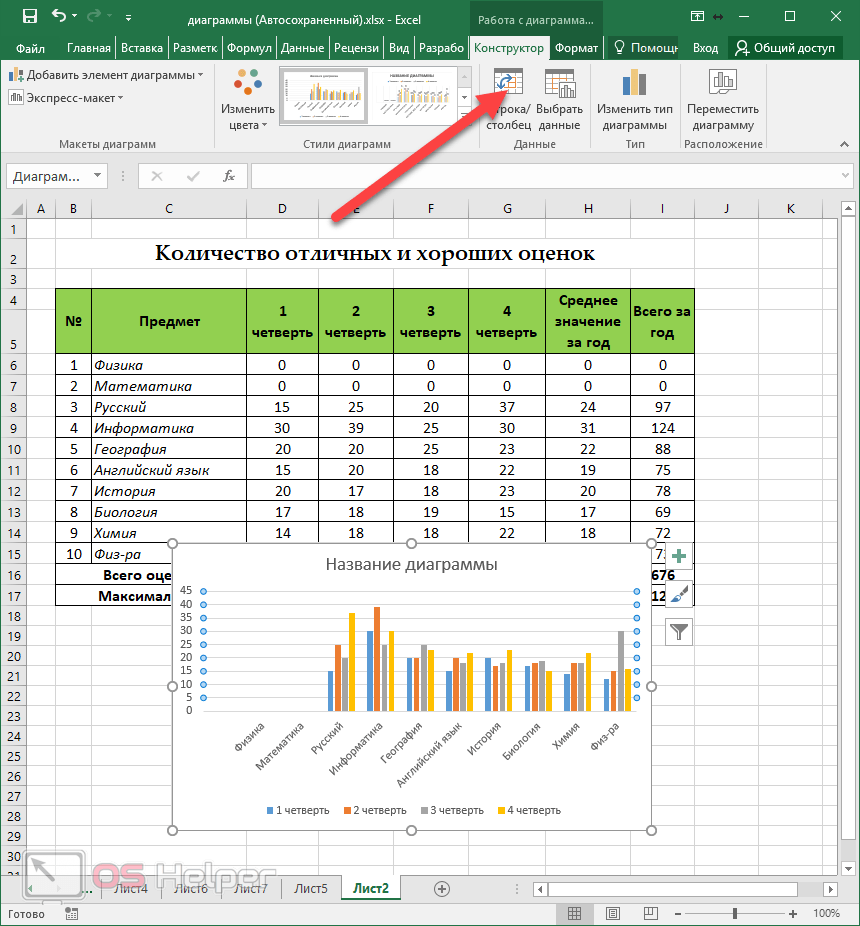Image resolution: width=860 pixels, height=926 pixels.
Task: Click the chart elements plus button
Action: (x=679, y=557)
